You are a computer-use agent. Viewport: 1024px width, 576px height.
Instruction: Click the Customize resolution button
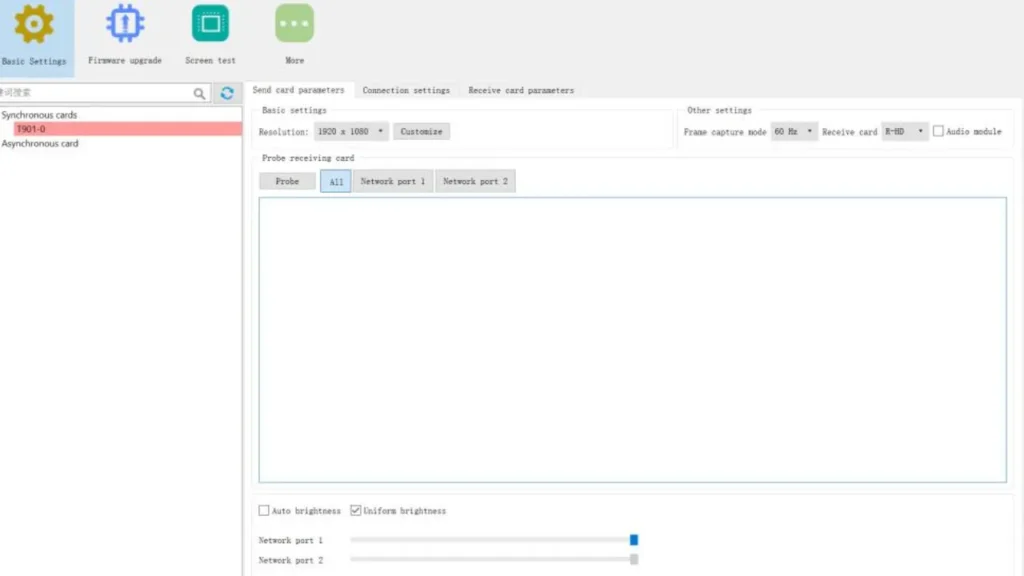click(x=421, y=131)
